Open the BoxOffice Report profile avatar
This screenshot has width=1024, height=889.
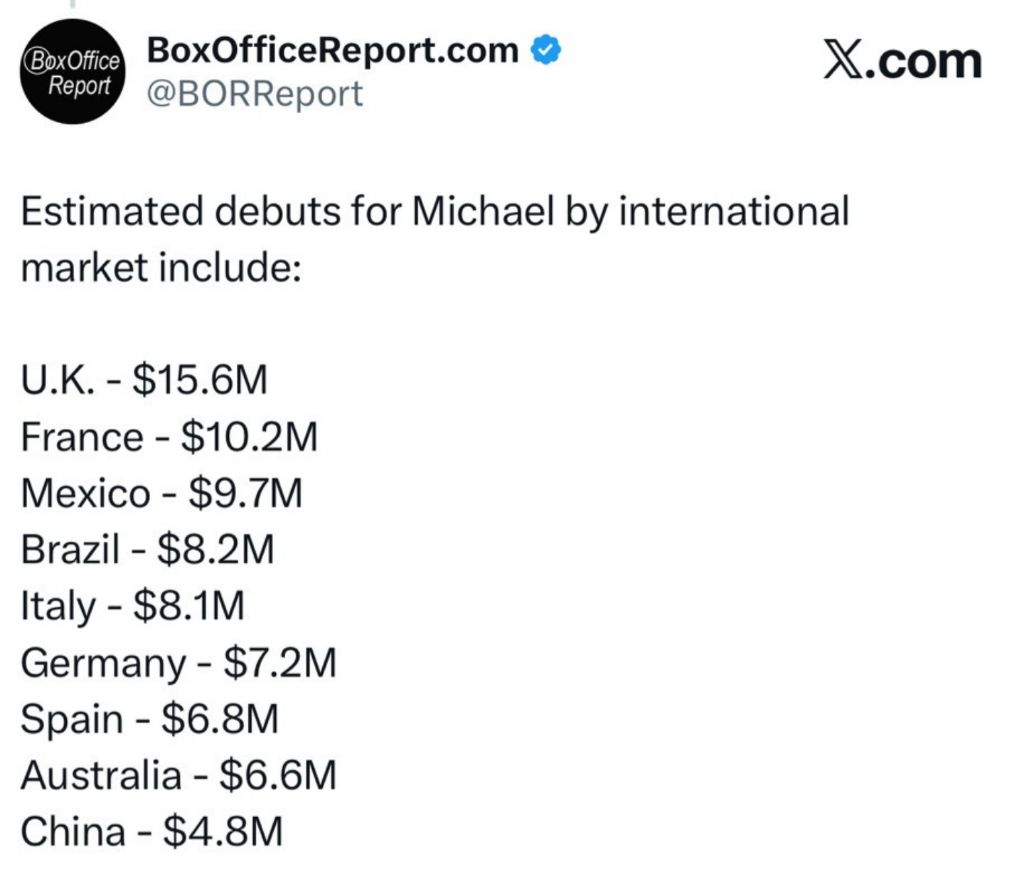click(74, 74)
